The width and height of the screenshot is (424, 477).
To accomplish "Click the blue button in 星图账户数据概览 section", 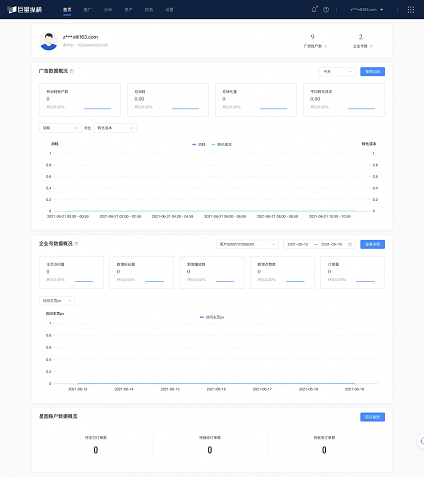I will pos(372,417).
